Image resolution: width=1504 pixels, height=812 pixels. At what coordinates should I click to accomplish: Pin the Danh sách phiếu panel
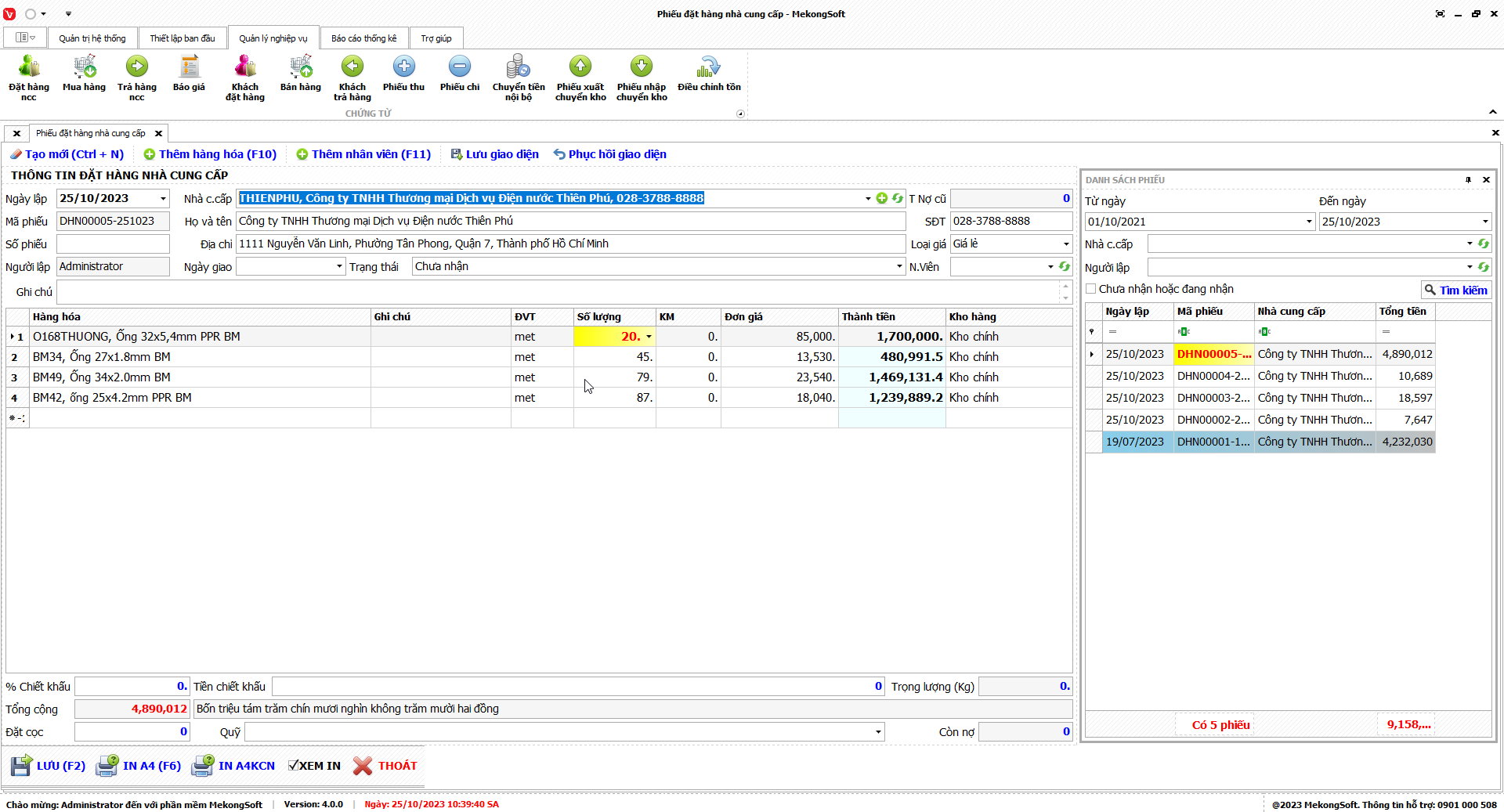(1468, 180)
